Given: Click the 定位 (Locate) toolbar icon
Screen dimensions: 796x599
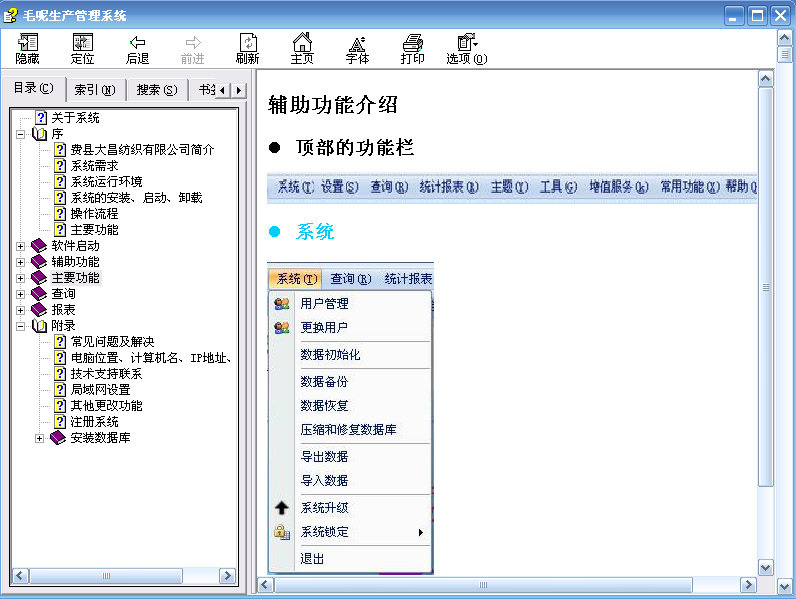Looking at the screenshot, I should (82, 49).
